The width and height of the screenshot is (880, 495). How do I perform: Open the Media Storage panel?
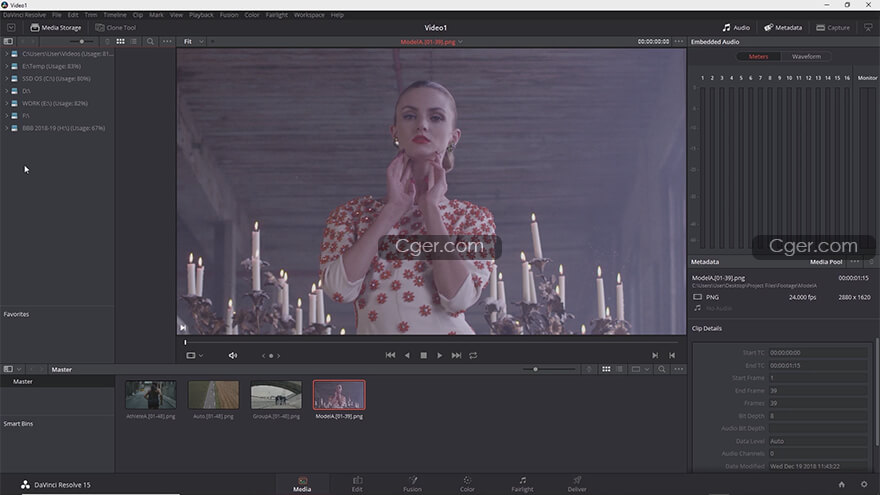56,28
